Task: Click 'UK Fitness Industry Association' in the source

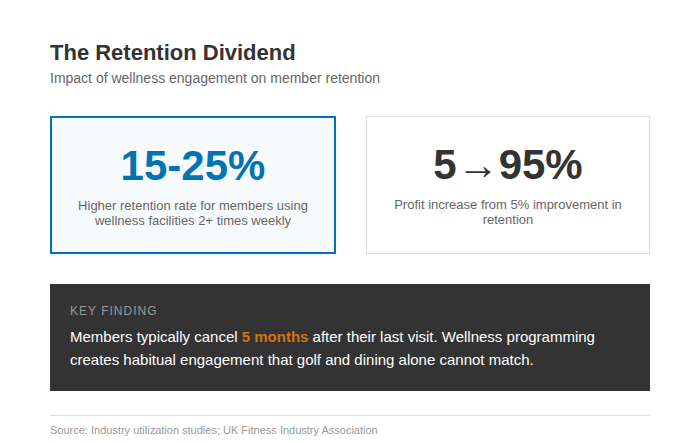Action: pyautogui.click(x=300, y=430)
